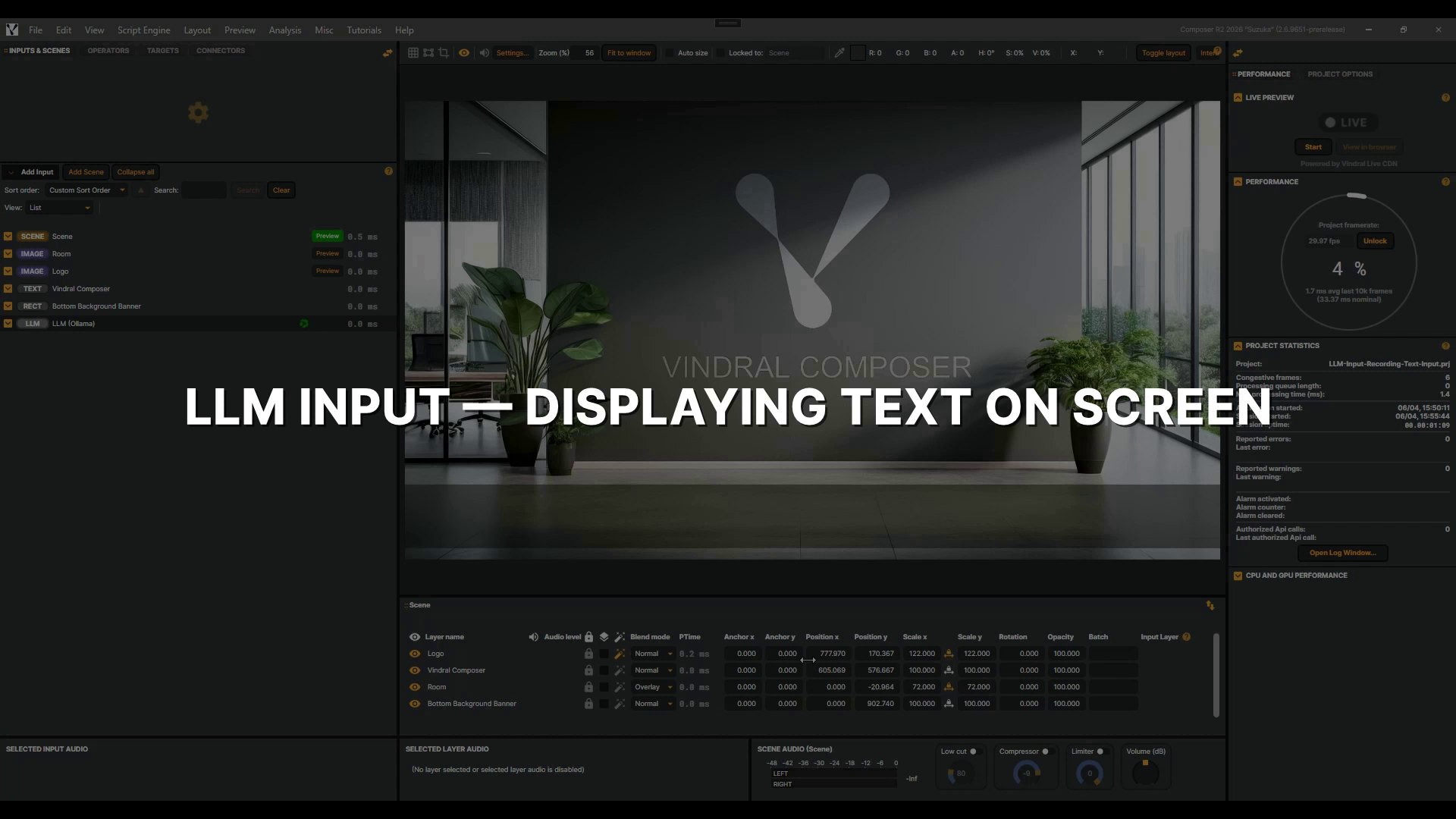Viewport: 1456px width, 819px height.
Task: Click Unlock framerate button
Action: coord(1375,241)
